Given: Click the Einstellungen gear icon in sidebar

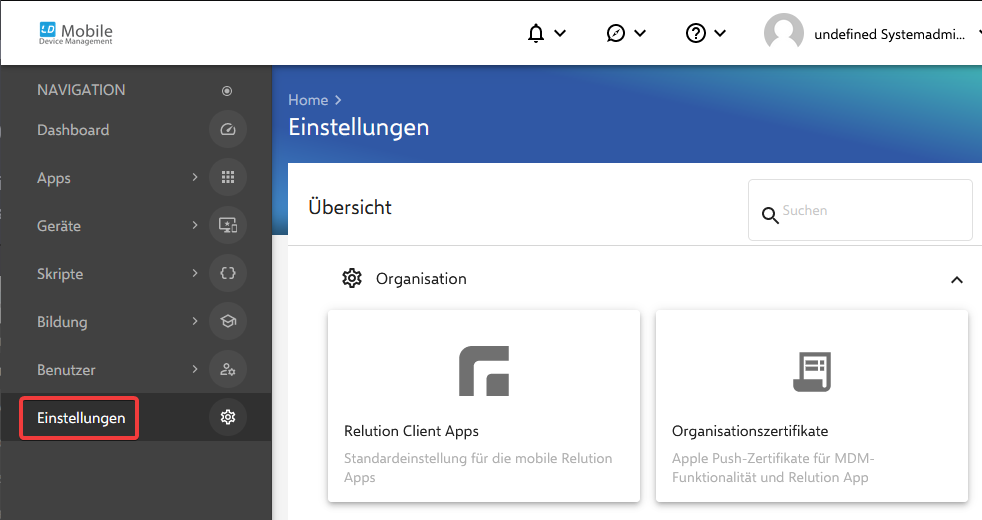Looking at the screenshot, I should click(x=227, y=417).
